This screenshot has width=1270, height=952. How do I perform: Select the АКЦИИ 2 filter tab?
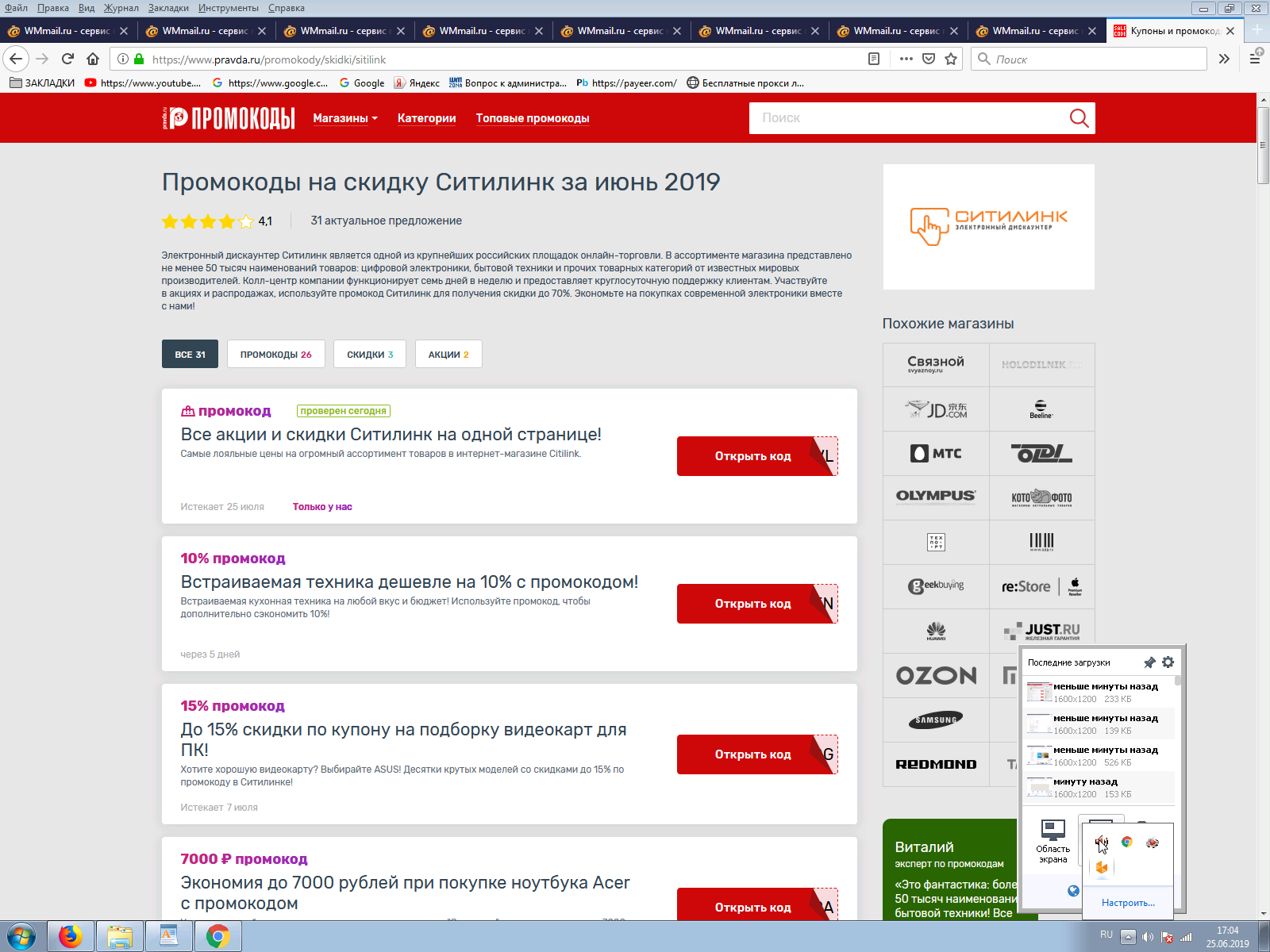(x=448, y=354)
